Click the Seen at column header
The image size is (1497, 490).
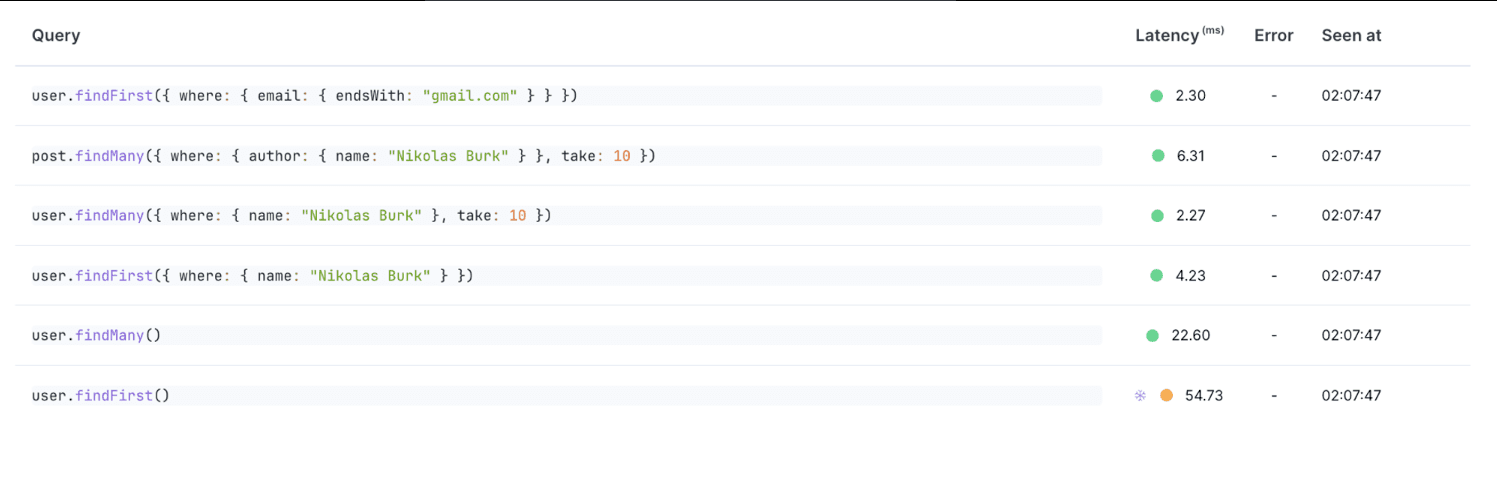point(1351,36)
